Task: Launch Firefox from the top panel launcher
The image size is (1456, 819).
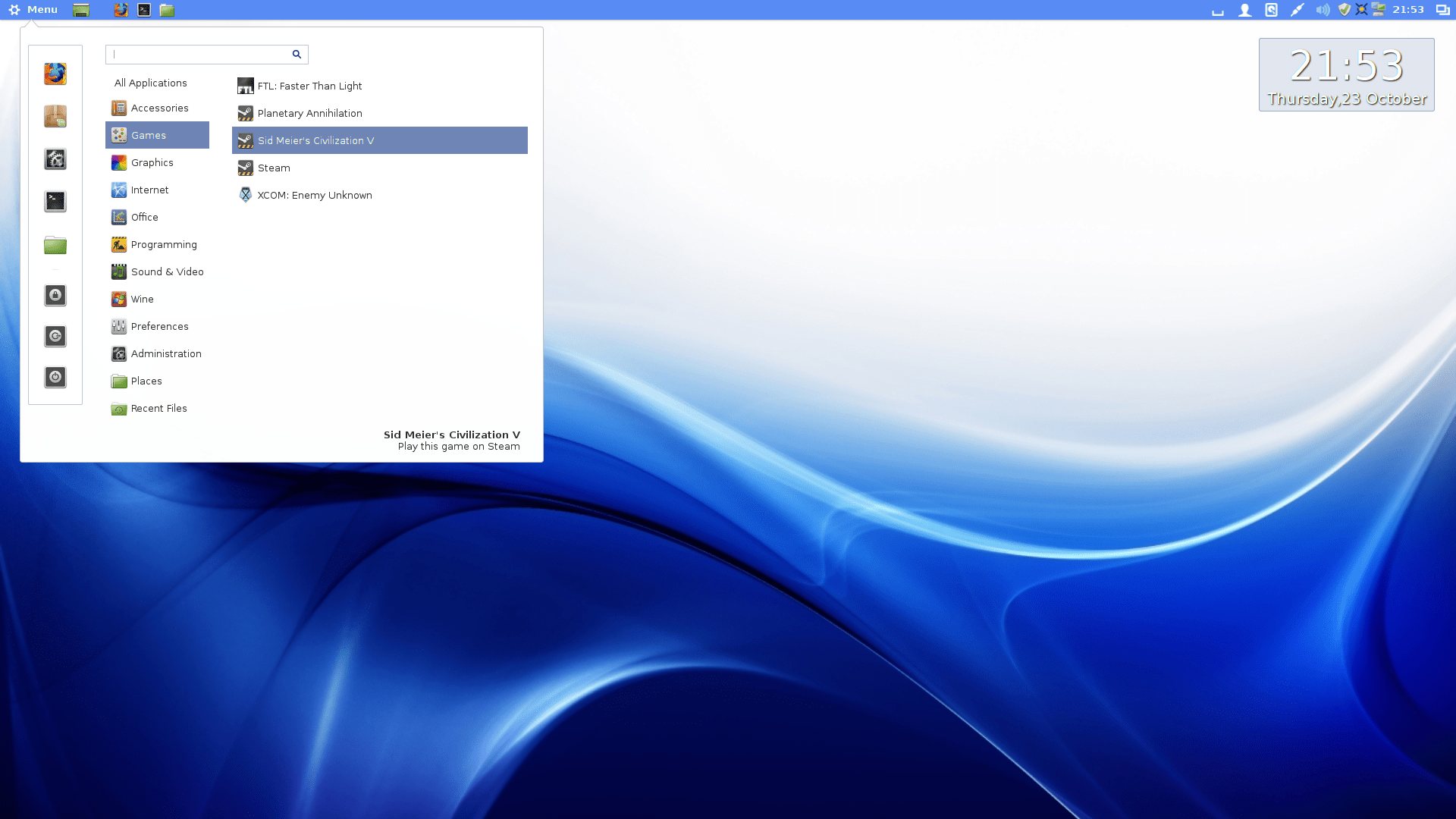Action: click(x=121, y=10)
